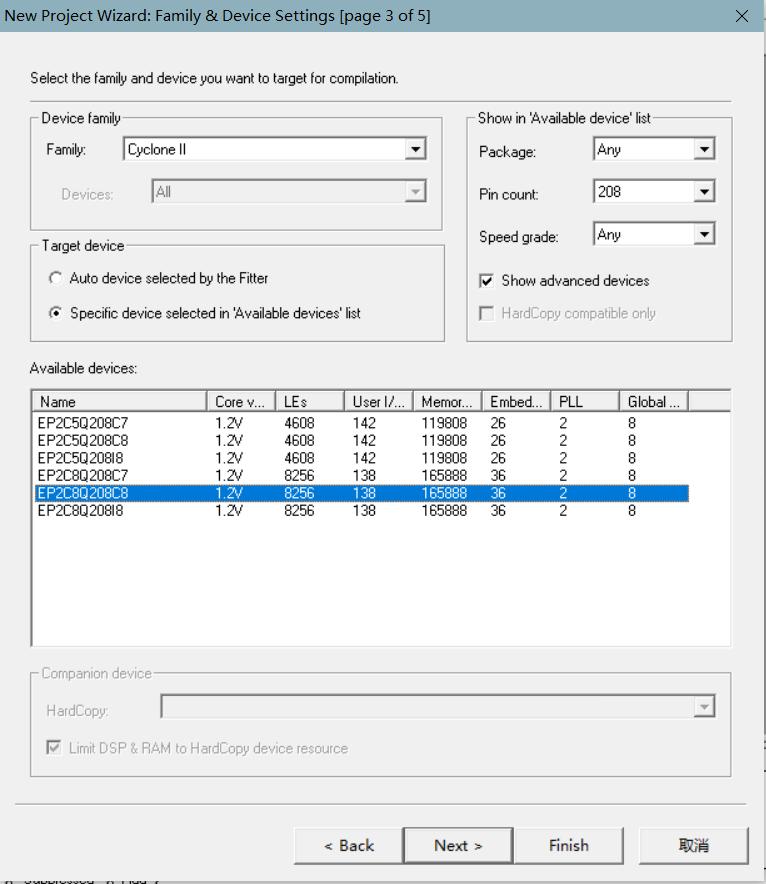The image size is (766, 884).
Task: Sort by the Embedded column header
Action: click(516, 401)
